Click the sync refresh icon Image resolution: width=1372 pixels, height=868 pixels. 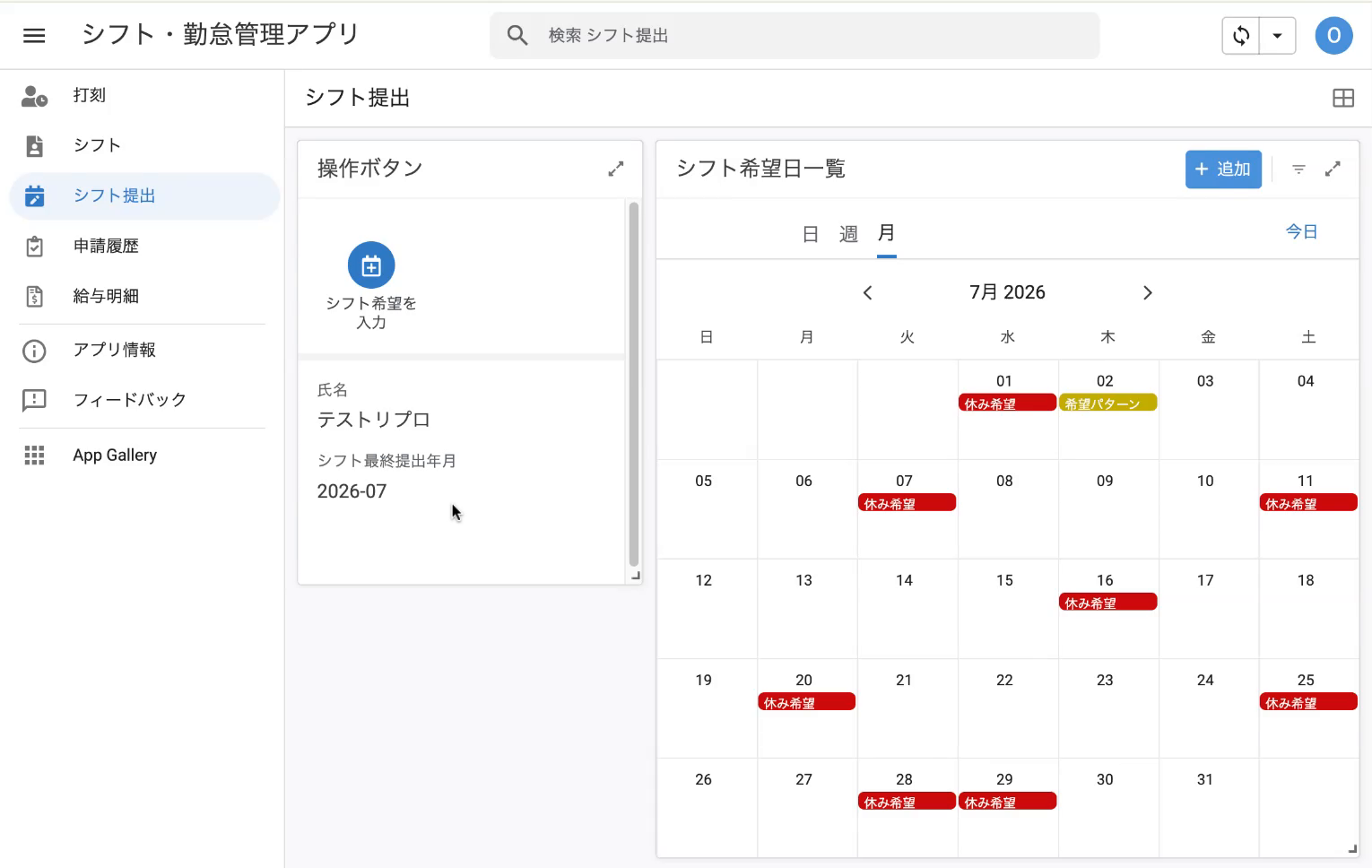[x=1241, y=36]
